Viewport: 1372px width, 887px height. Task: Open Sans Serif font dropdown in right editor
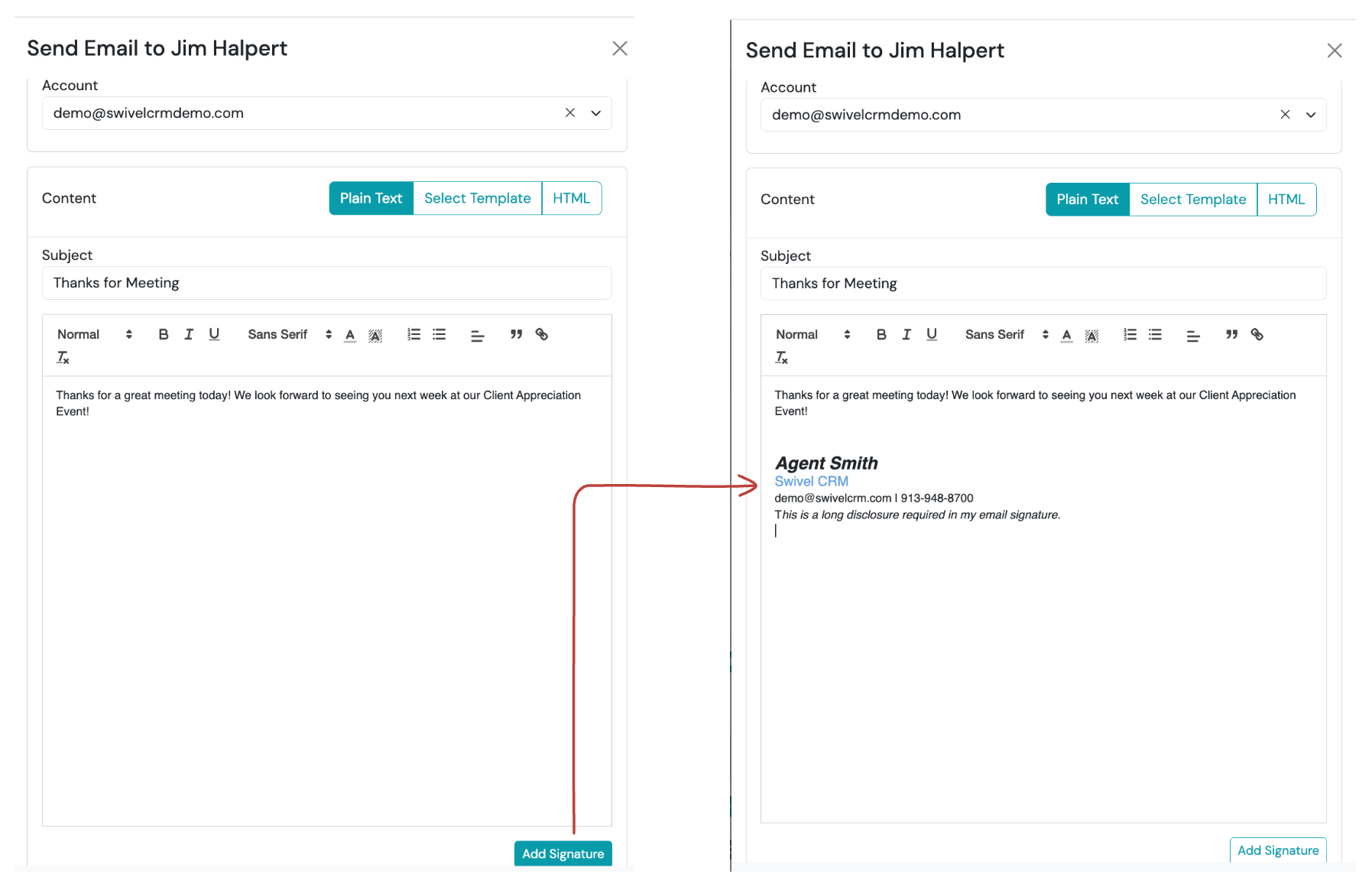[x=1007, y=334]
